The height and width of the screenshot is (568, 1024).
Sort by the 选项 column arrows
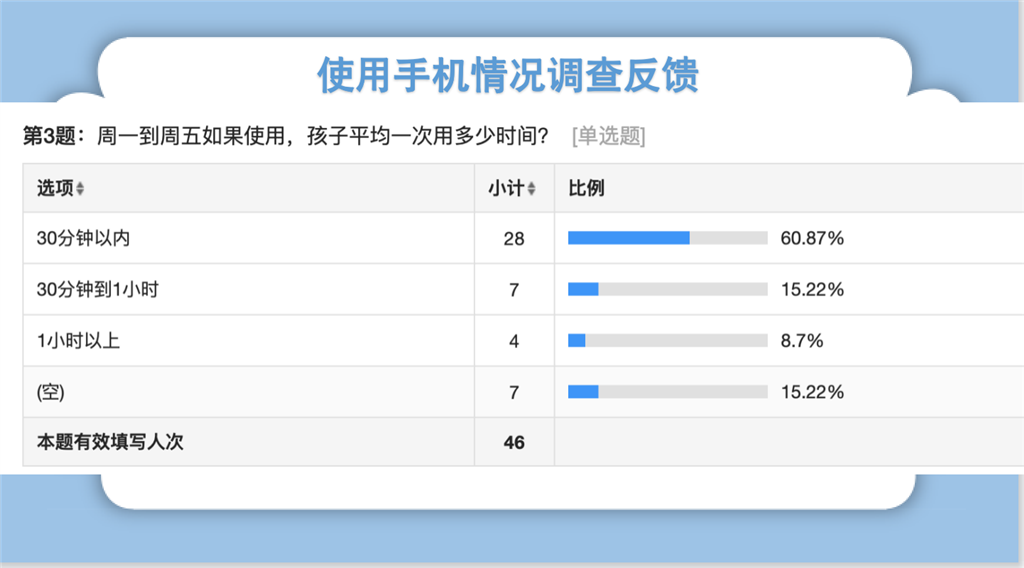tap(80, 189)
